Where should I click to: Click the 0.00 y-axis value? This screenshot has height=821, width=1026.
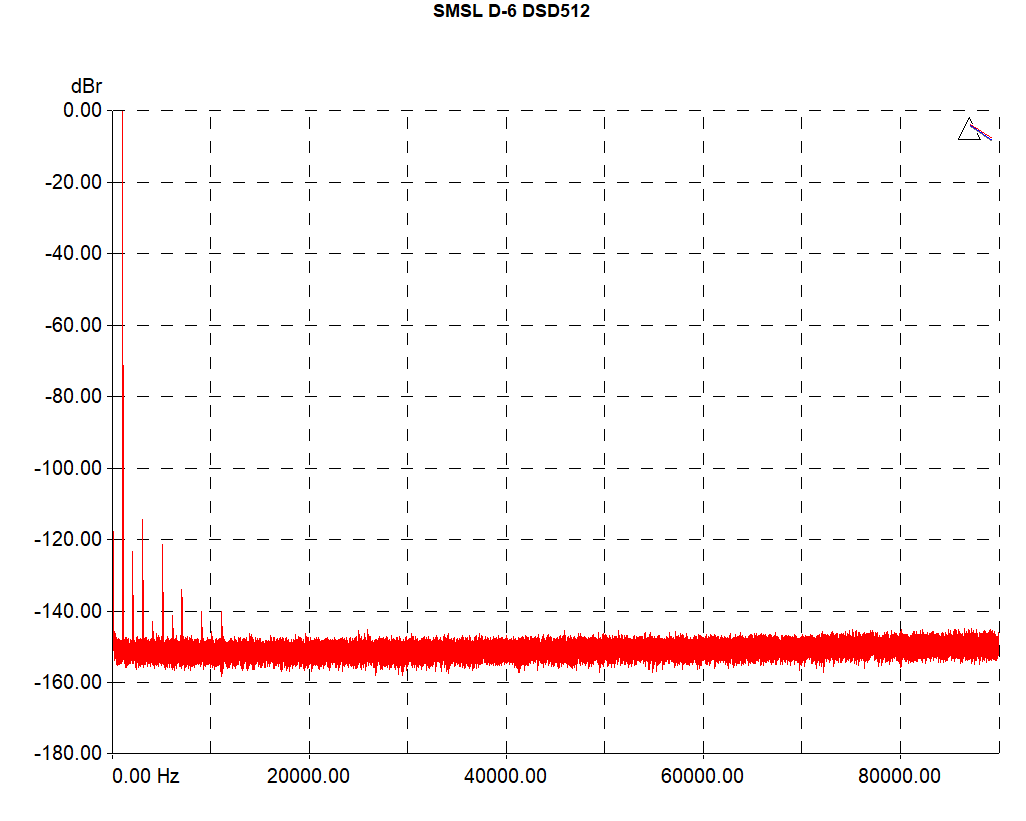(x=82, y=110)
